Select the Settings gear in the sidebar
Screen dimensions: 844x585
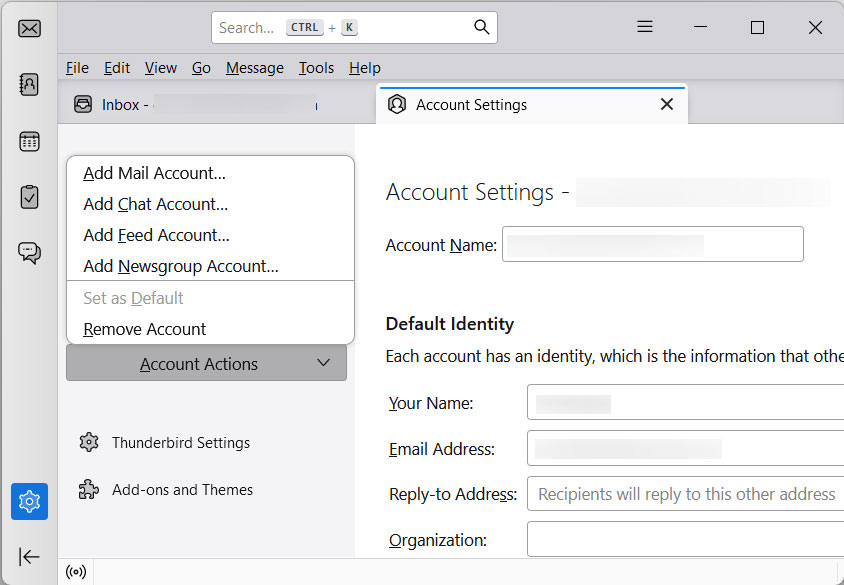(x=29, y=501)
